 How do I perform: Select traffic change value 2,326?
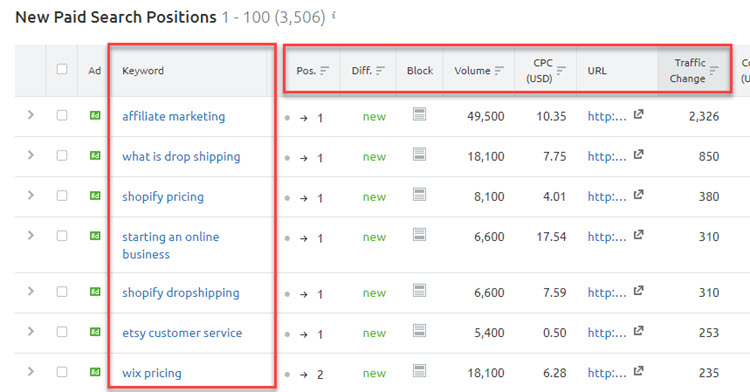point(704,116)
